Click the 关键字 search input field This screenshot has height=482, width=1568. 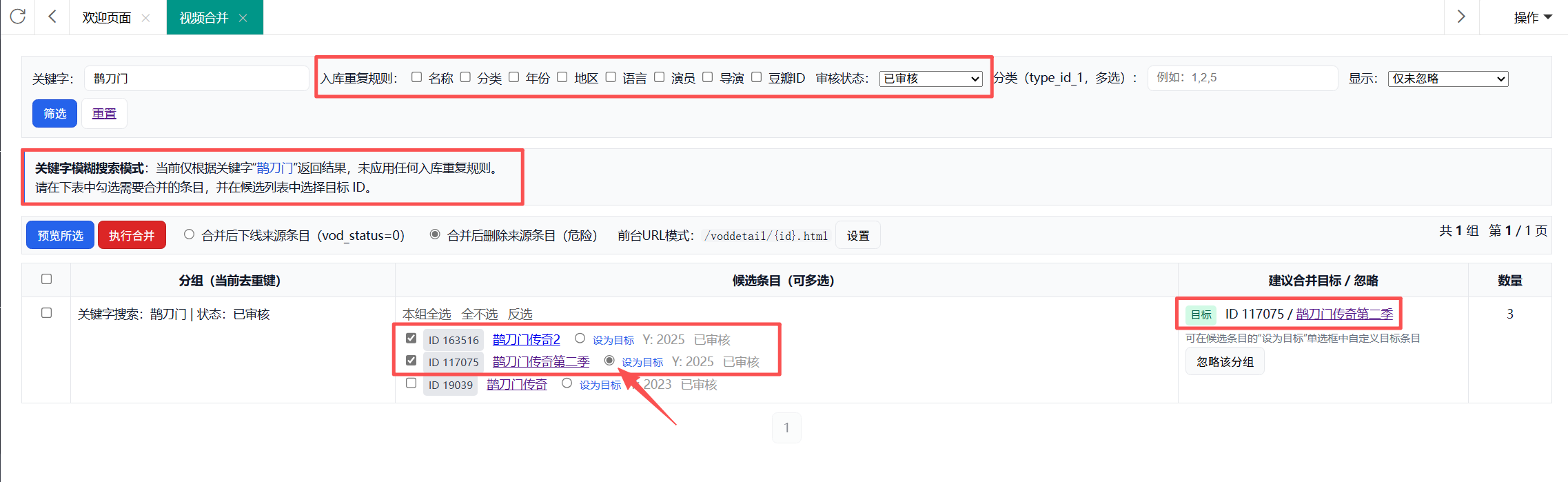pos(196,79)
